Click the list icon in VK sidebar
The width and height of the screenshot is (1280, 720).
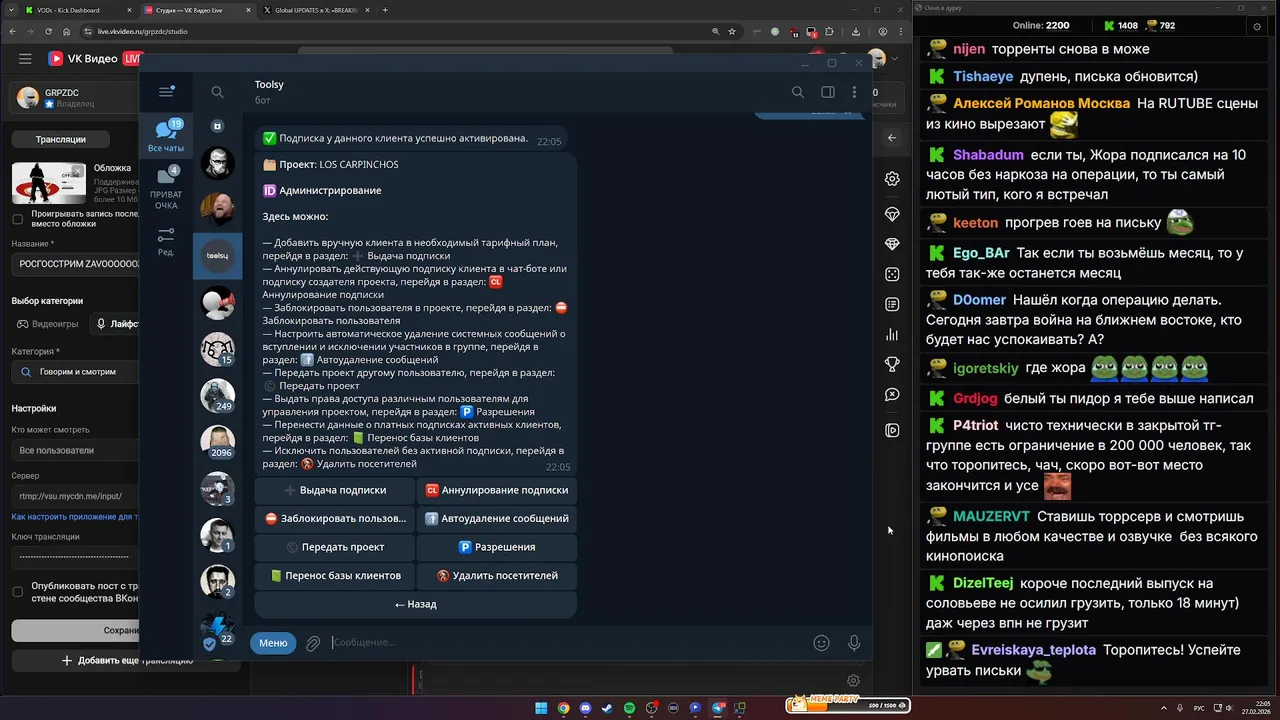point(892,304)
